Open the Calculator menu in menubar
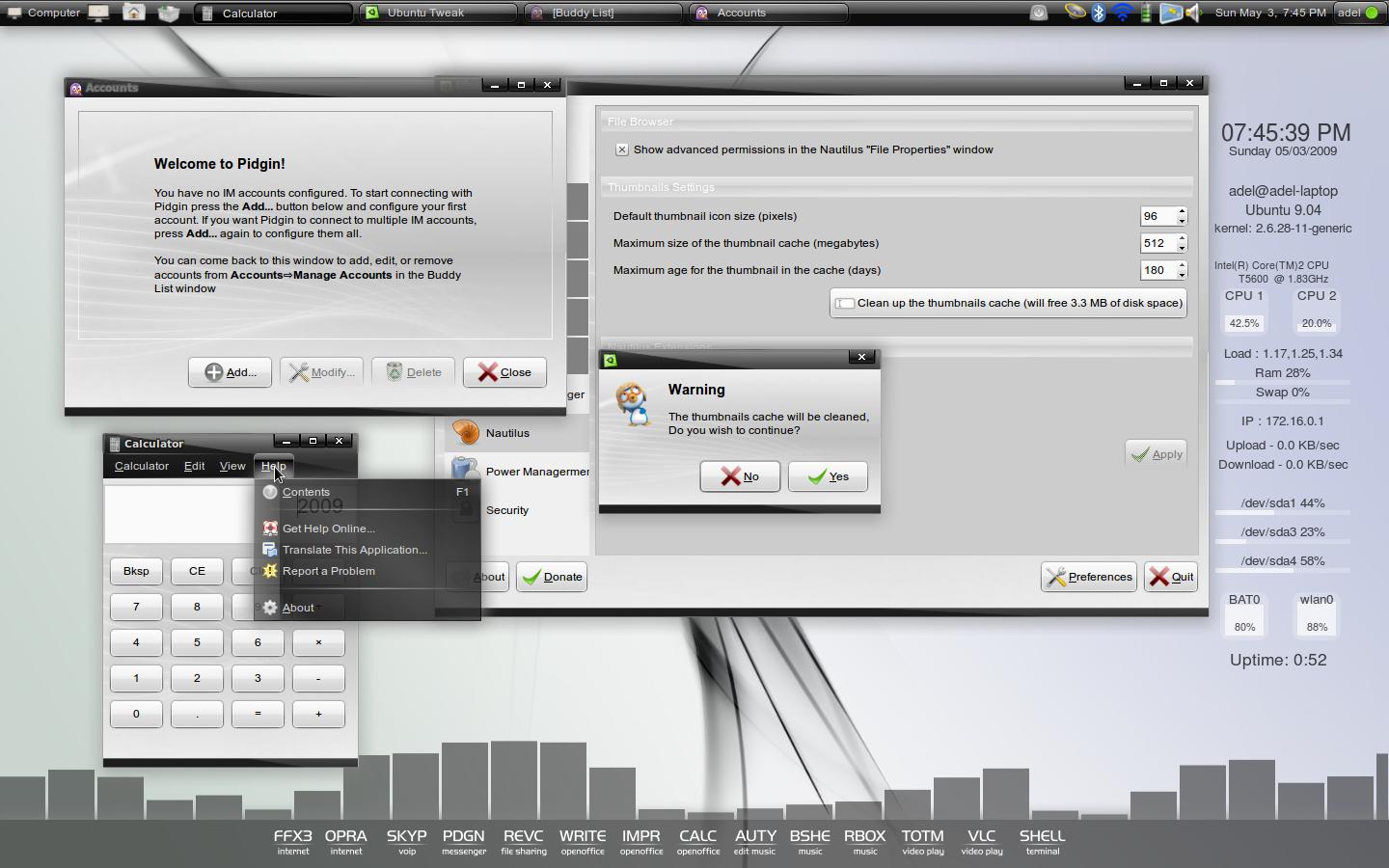 (x=142, y=466)
